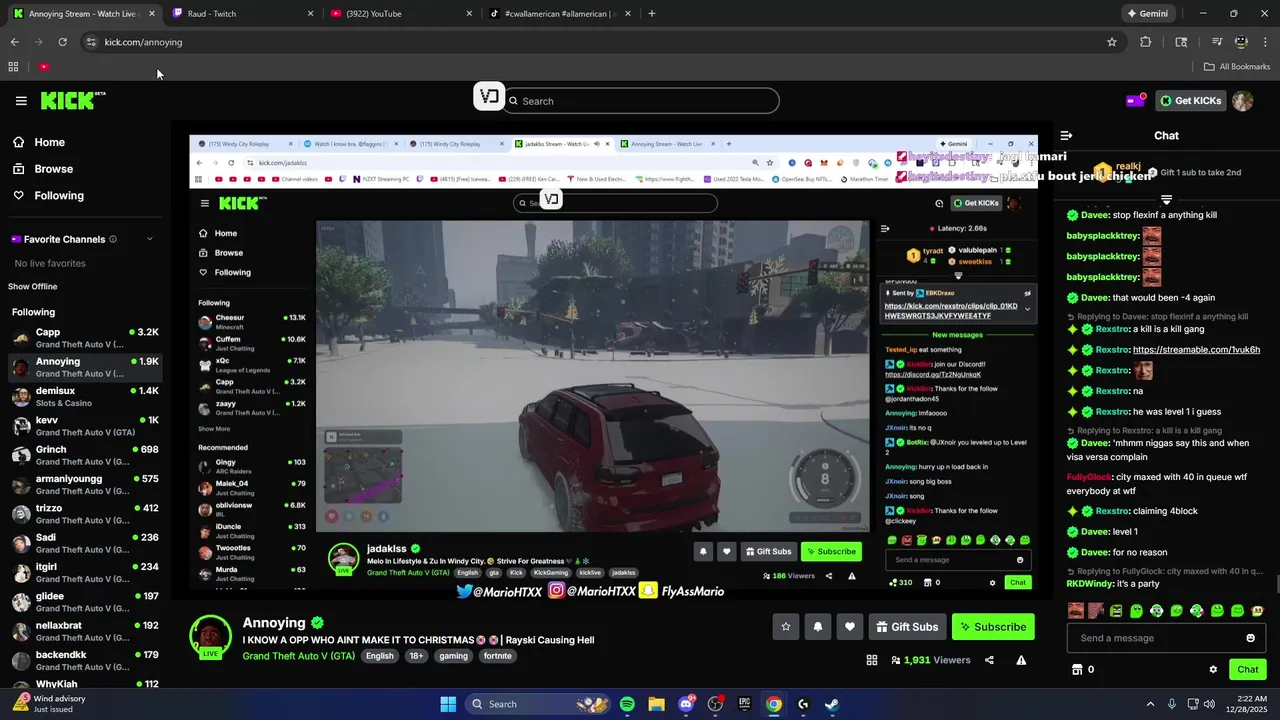Open the All Bookmarks folder
The height and width of the screenshot is (720, 1280).
click(1237, 67)
